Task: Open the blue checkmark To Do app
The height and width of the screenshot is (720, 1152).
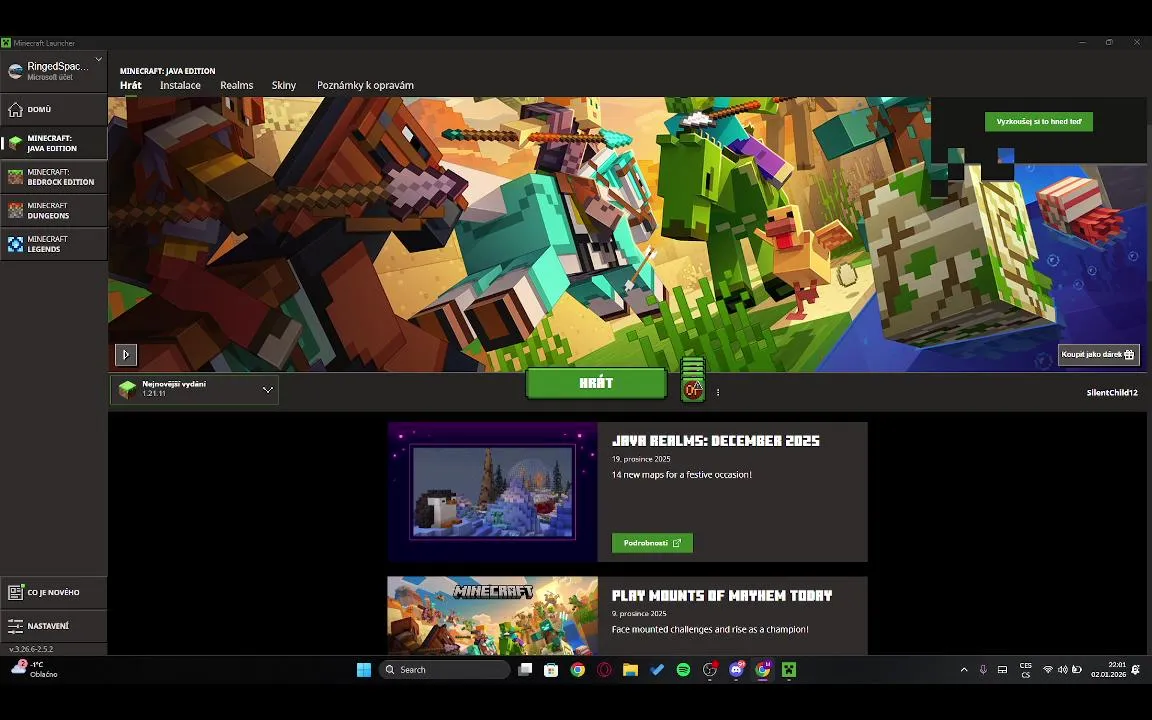Action: [657, 670]
